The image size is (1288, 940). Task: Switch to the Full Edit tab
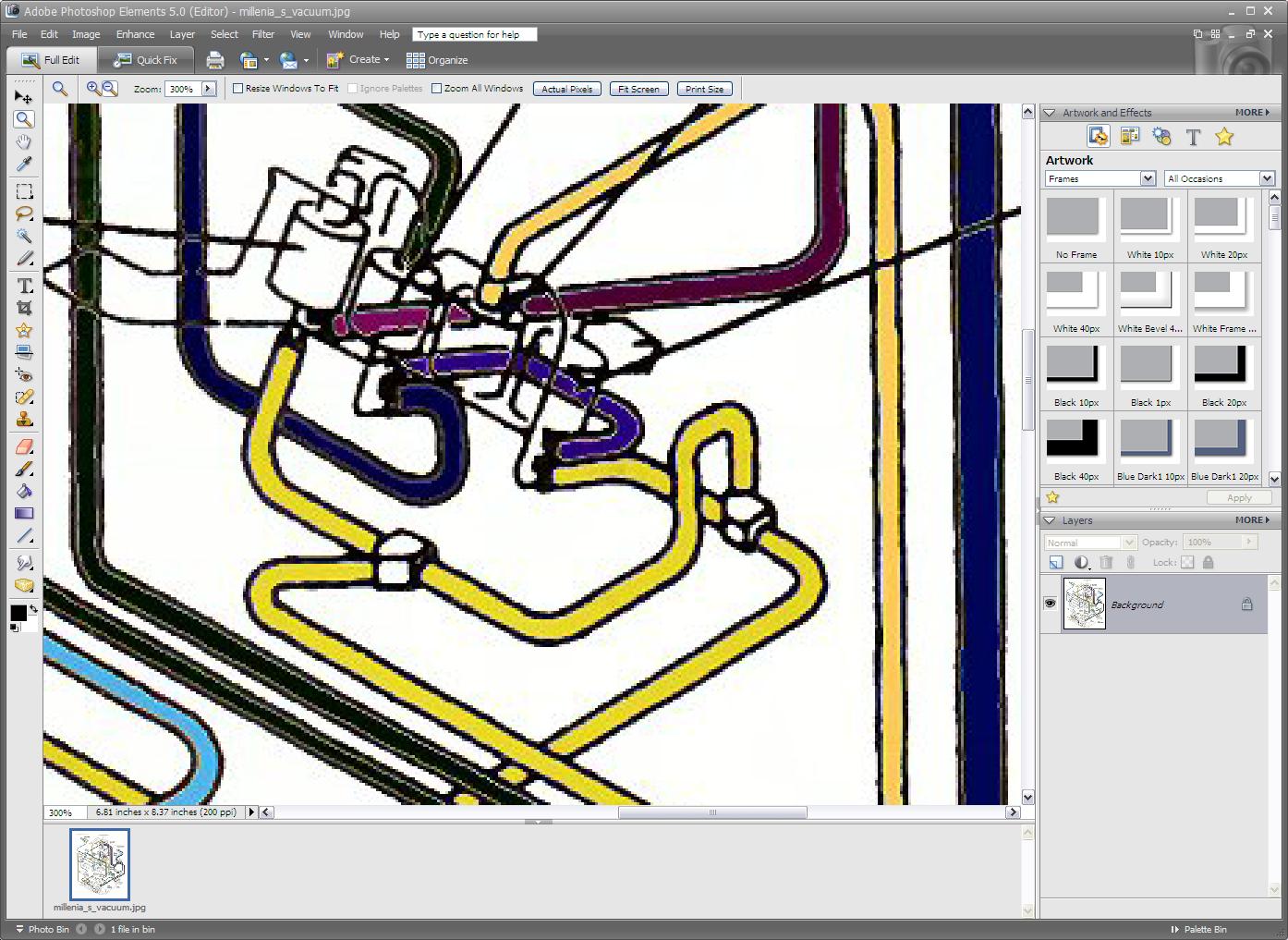coord(52,60)
